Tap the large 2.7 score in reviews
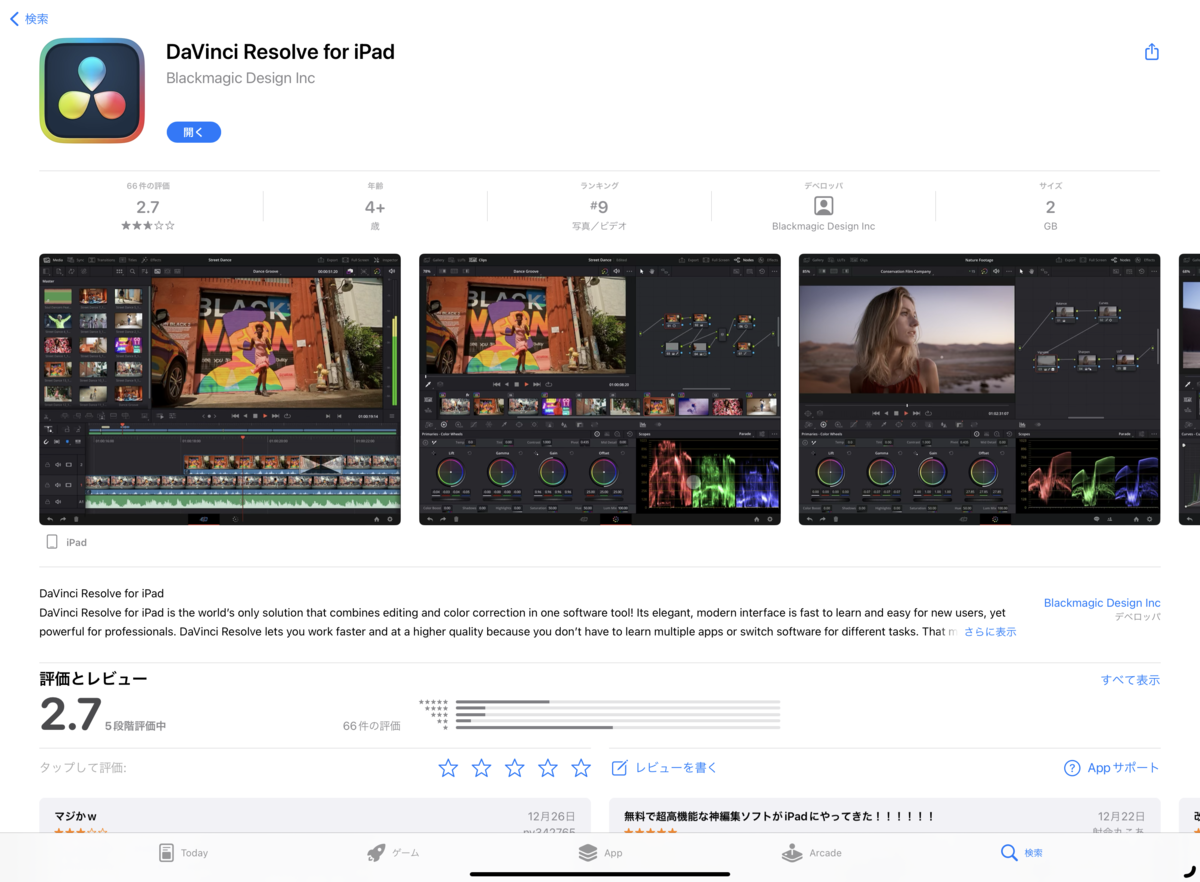The image size is (1200, 882). [x=71, y=715]
